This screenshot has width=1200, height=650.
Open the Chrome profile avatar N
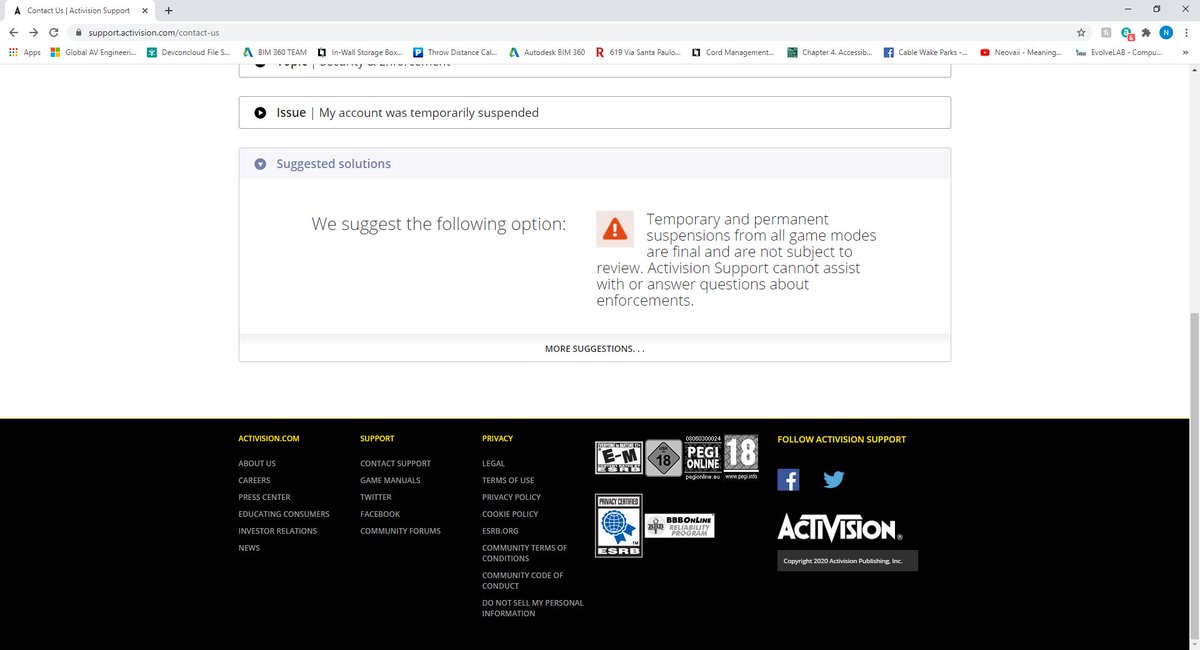pyautogui.click(x=1166, y=32)
